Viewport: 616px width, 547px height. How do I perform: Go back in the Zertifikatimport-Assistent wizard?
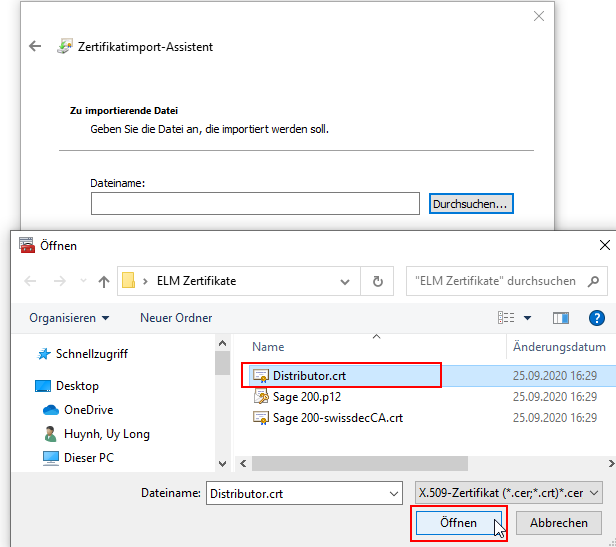[x=35, y=46]
